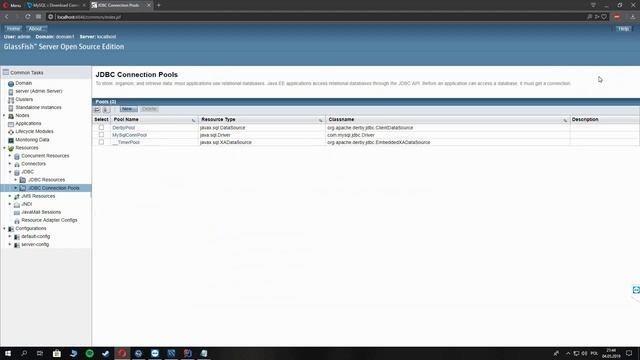Open GlassFish Help
The image size is (640, 360).
click(x=623, y=29)
